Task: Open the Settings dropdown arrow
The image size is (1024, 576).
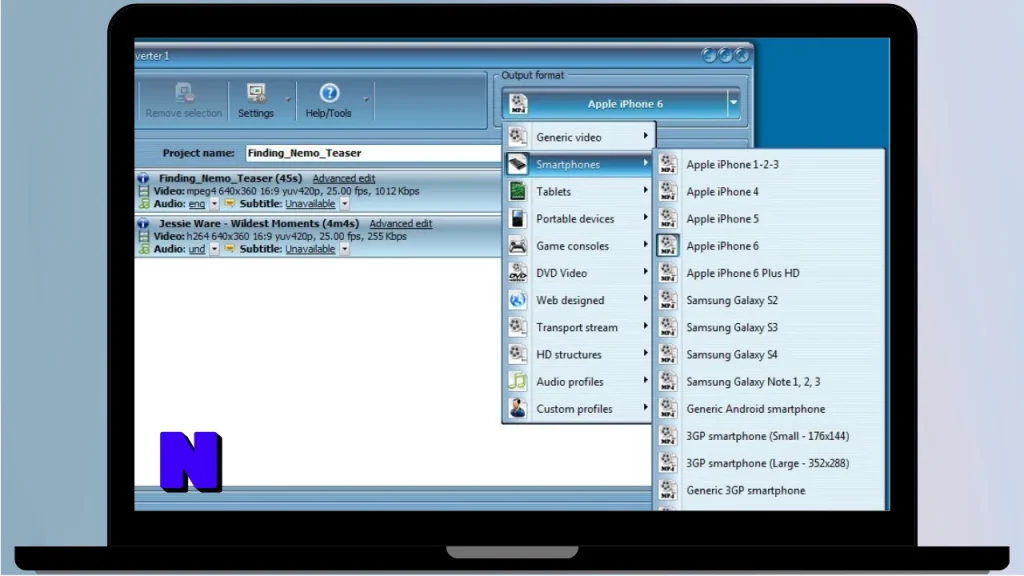Action: click(288, 100)
